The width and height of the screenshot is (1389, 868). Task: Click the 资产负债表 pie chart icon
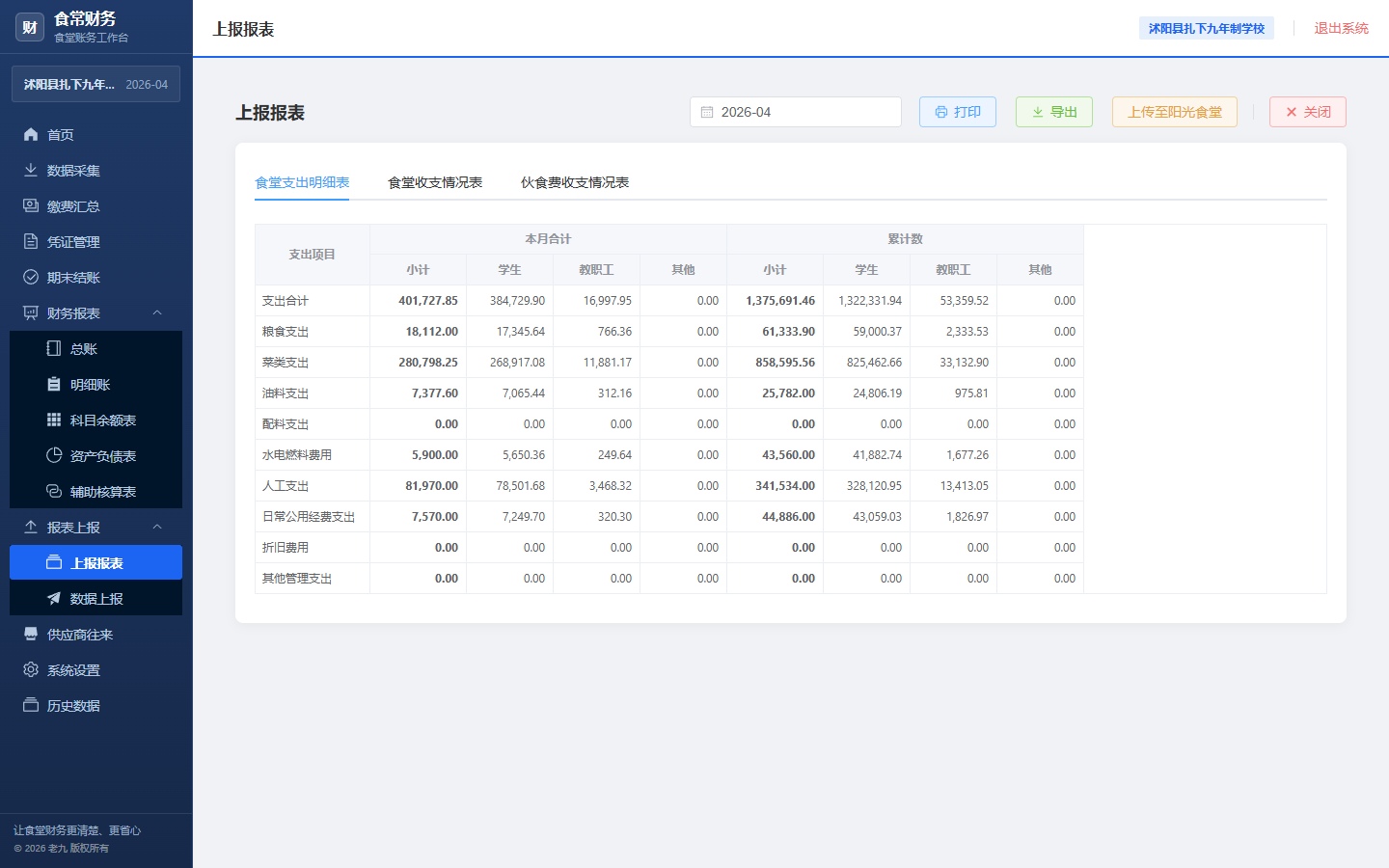[54, 455]
